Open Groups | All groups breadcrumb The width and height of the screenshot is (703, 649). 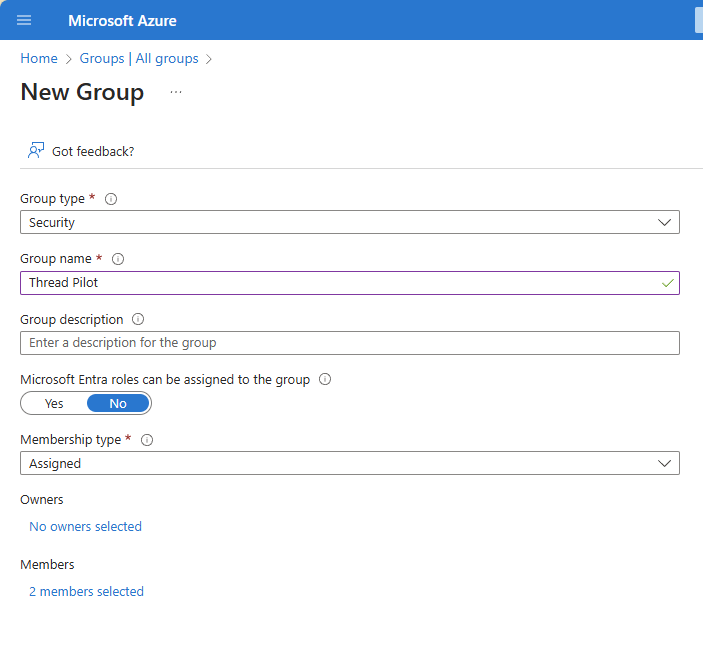[x=139, y=58]
